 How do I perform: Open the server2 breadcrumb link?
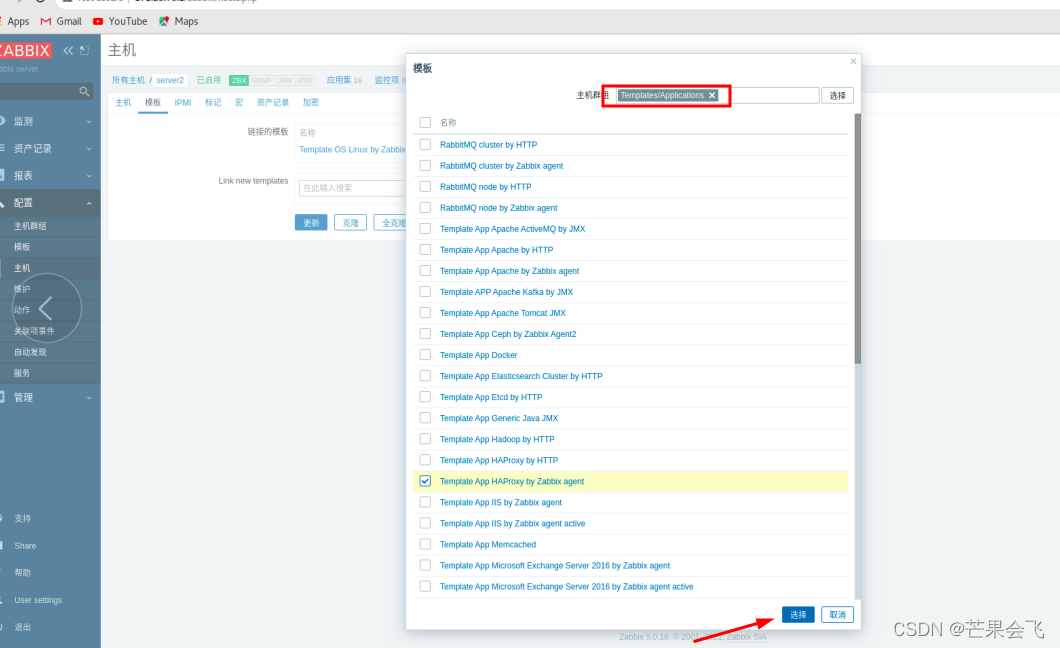click(x=170, y=80)
